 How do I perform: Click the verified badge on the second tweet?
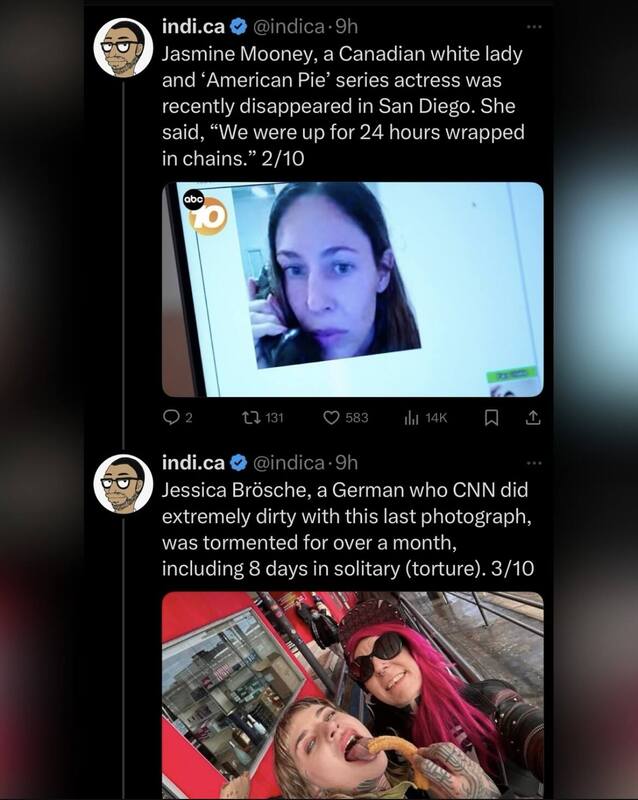(x=238, y=463)
